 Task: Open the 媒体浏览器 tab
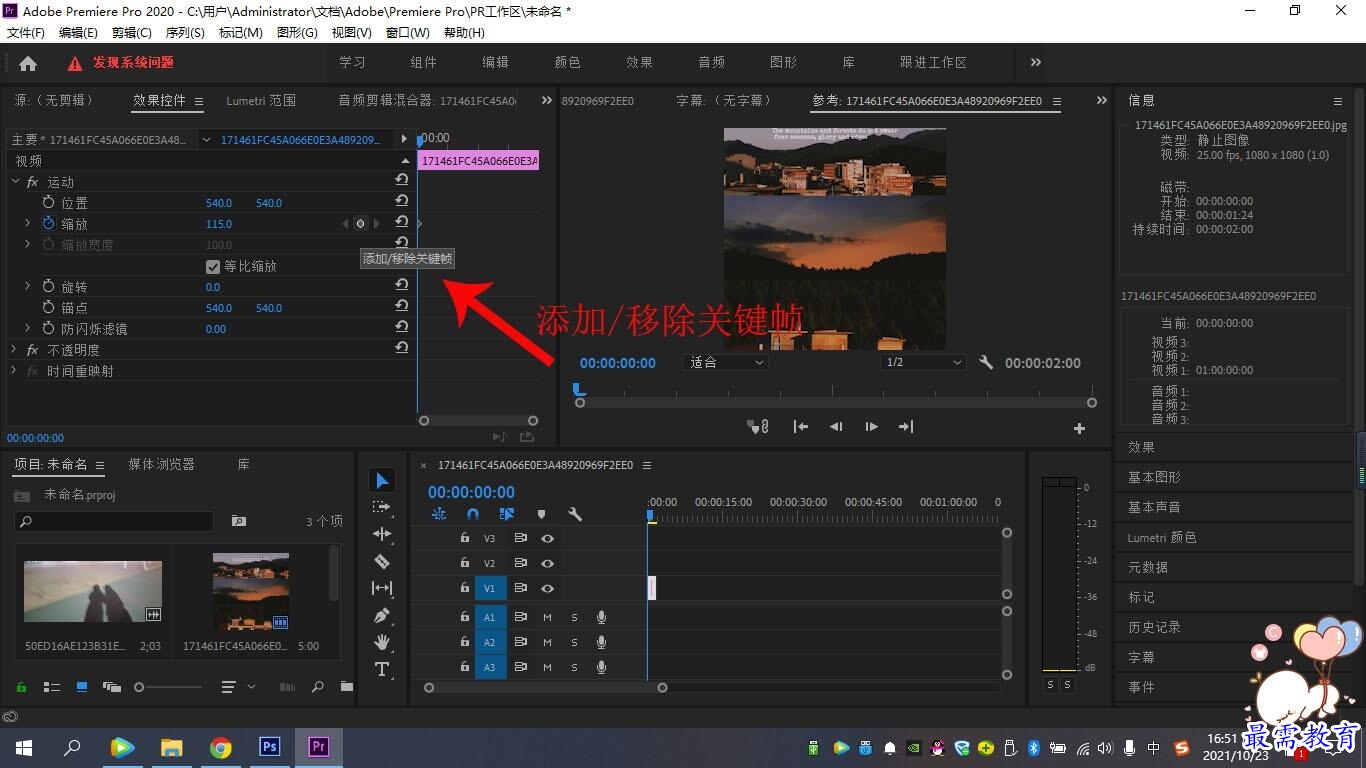pos(161,464)
